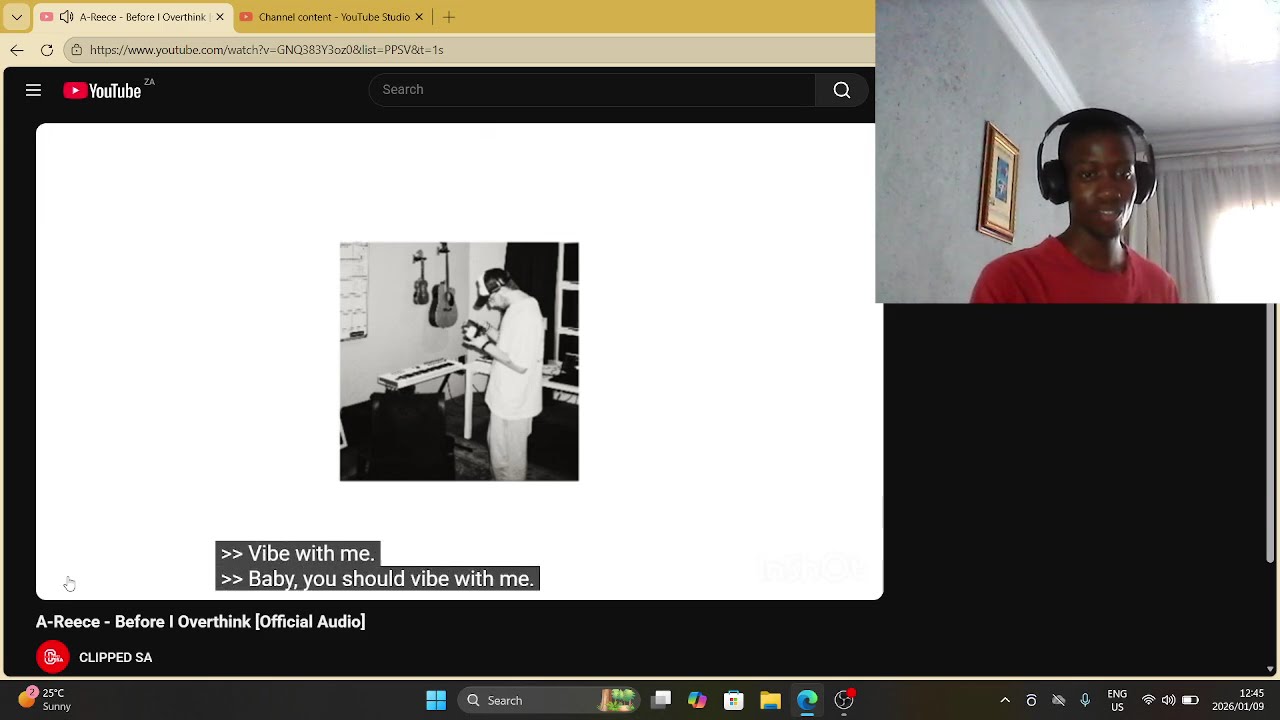Click the crossed-out cloud tray icon
1280x720 pixels.
click(1058, 700)
